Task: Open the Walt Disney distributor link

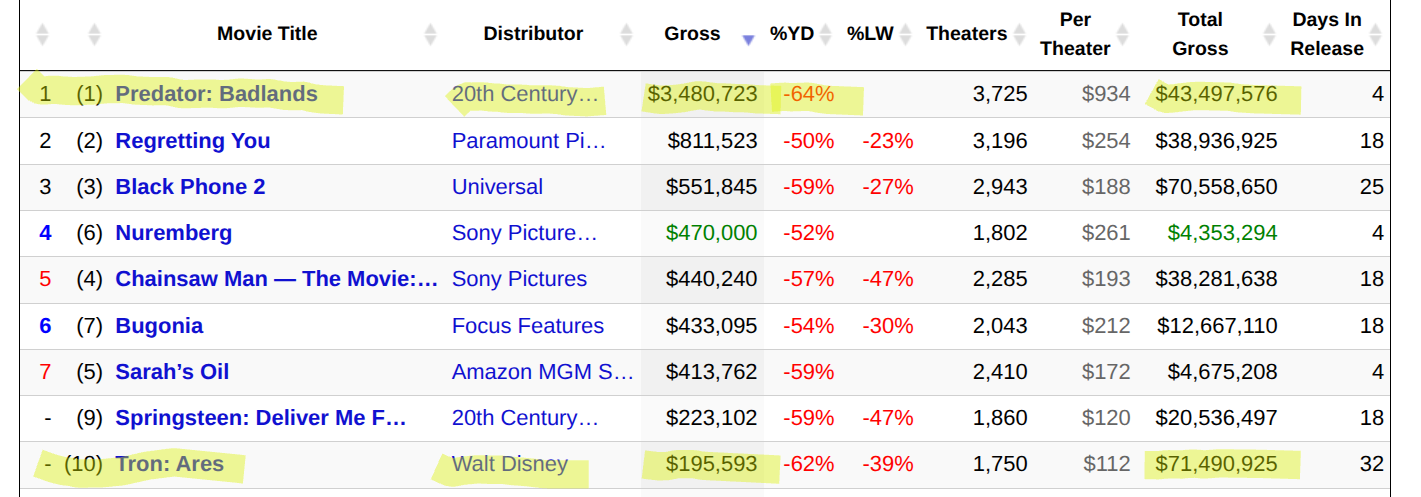Action: [509, 464]
